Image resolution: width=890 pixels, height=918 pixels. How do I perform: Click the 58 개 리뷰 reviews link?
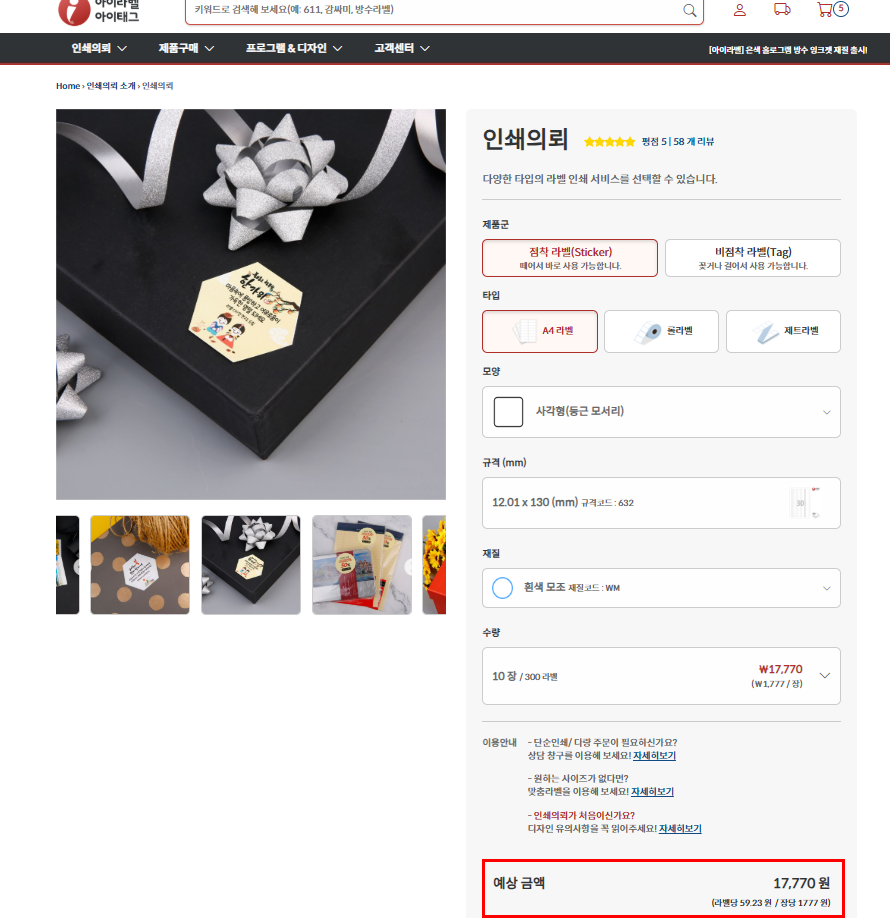pos(693,142)
